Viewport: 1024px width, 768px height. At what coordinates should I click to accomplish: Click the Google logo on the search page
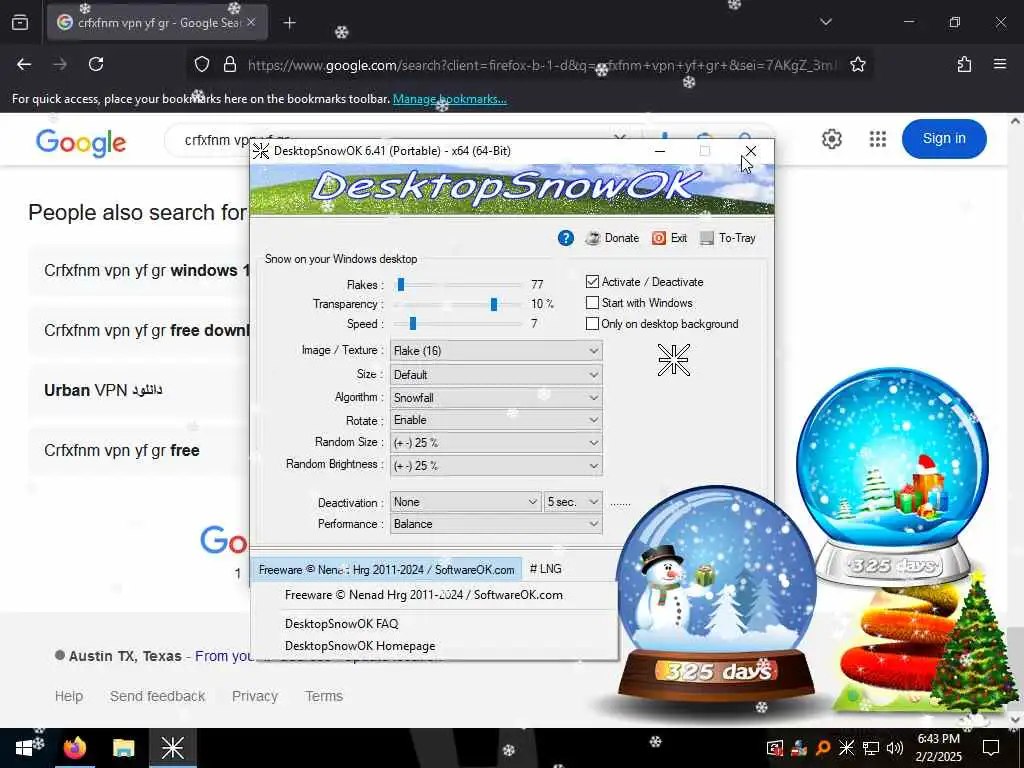(x=81, y=142)
